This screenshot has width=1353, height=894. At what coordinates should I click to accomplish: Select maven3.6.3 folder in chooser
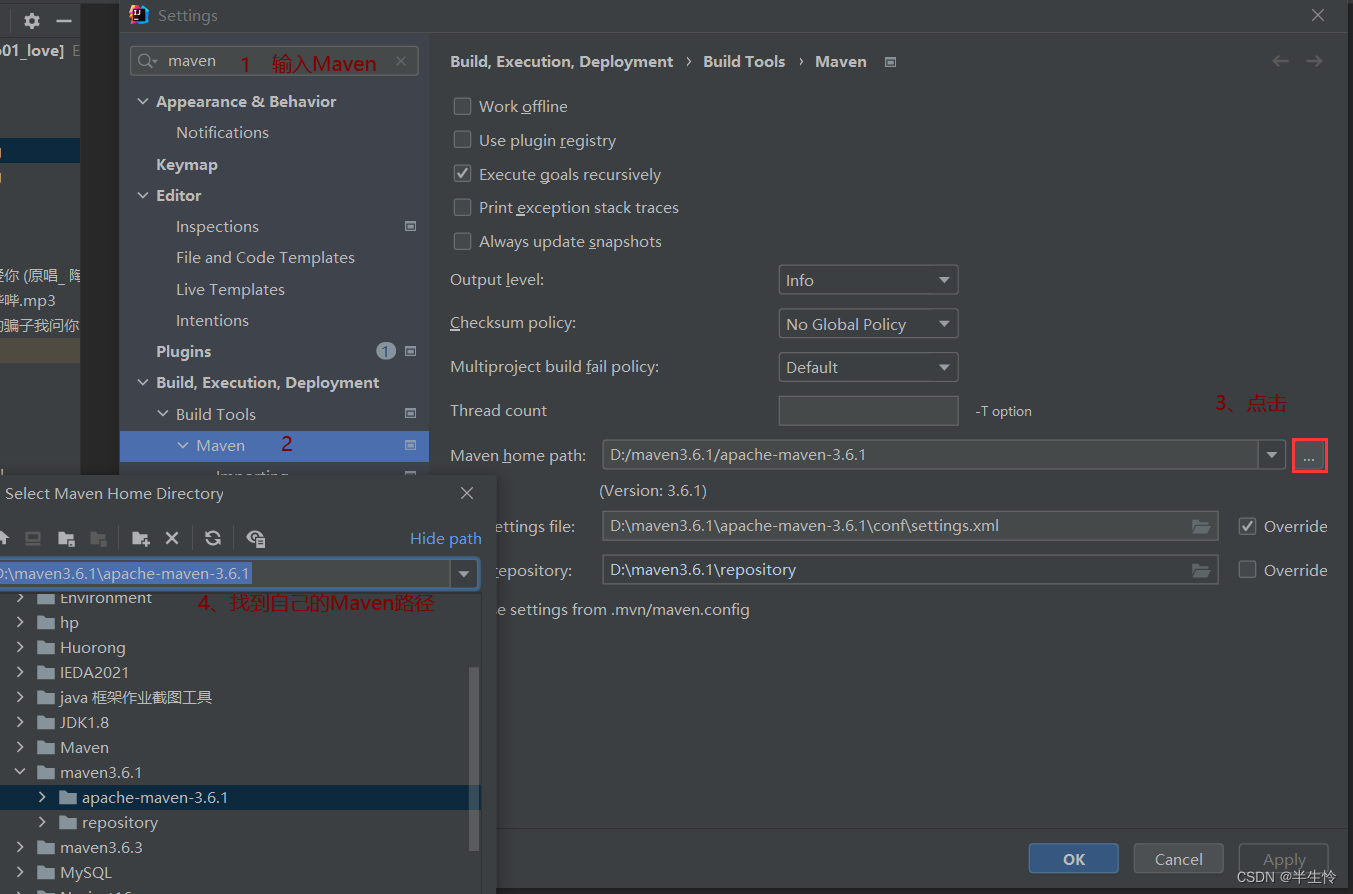click(101, 848)
